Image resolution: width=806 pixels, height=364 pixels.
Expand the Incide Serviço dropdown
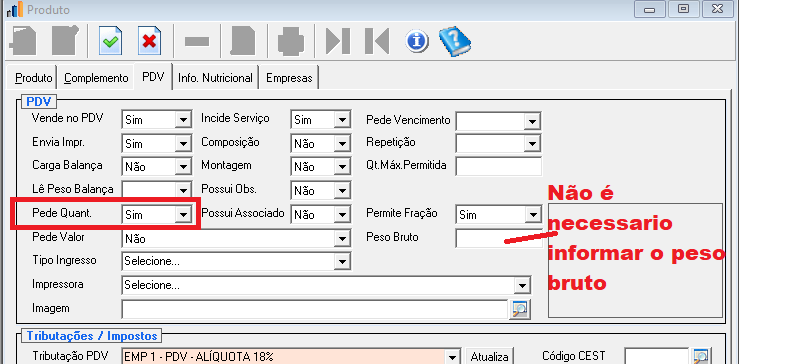pyautogui.click(x=342, y=120)
